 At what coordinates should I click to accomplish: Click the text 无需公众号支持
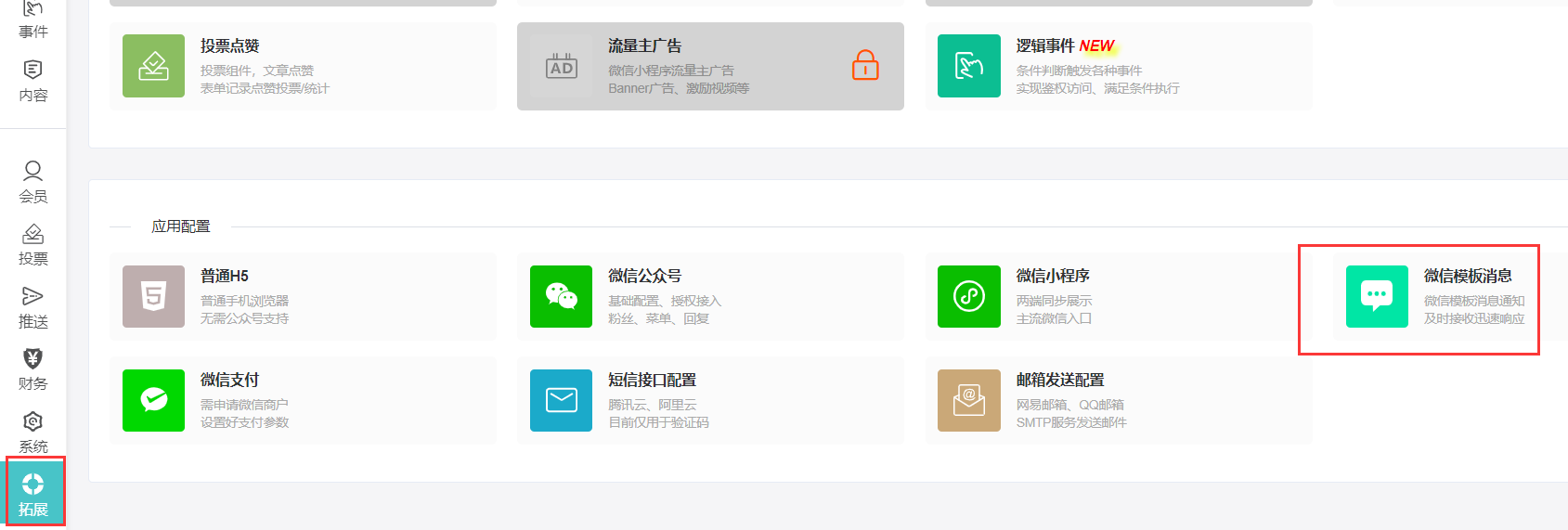coord(245,318)
